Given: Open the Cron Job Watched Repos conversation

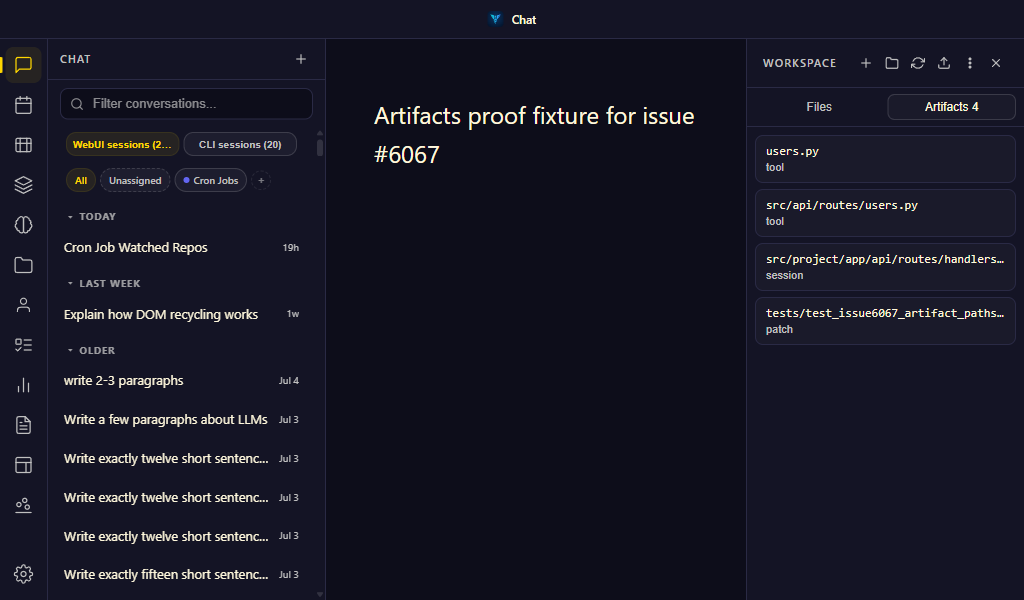Looking at the screenshot, I should pyautogui.click(x=182, y=247).
